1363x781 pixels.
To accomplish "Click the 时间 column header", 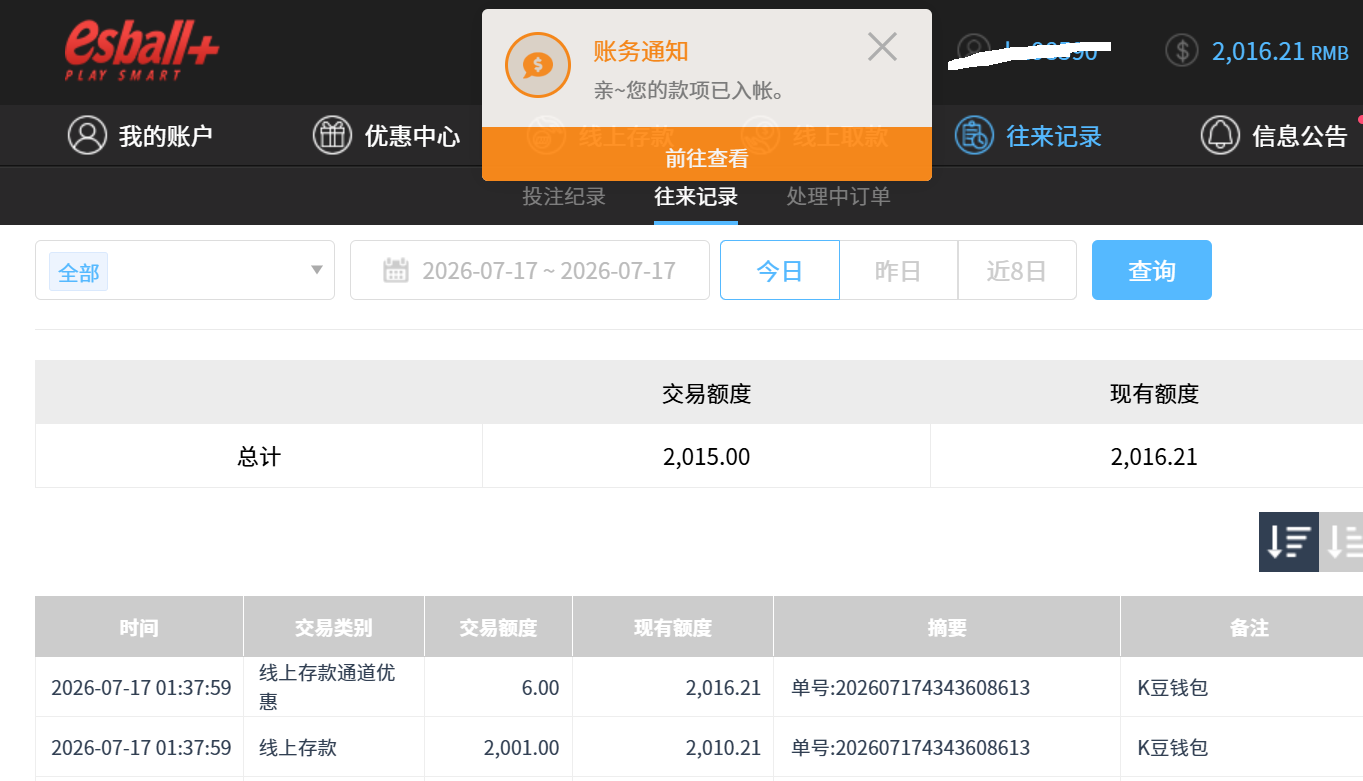I will click(x=139, y=627).
